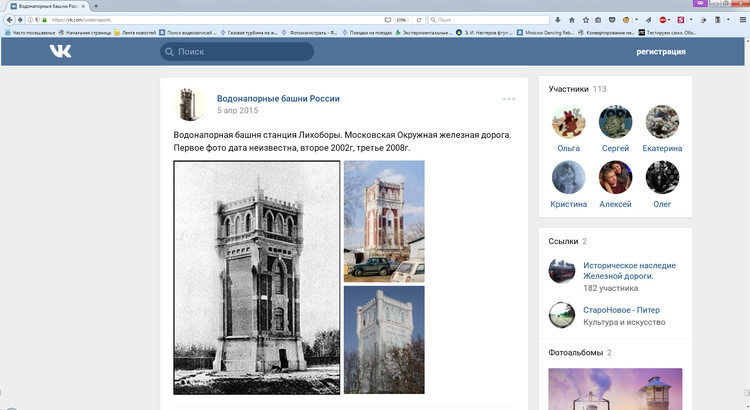The width and height of the screenshot is (750, 410).
Task: Click the post date 5 апр 2015
Action: coord(237,110)
